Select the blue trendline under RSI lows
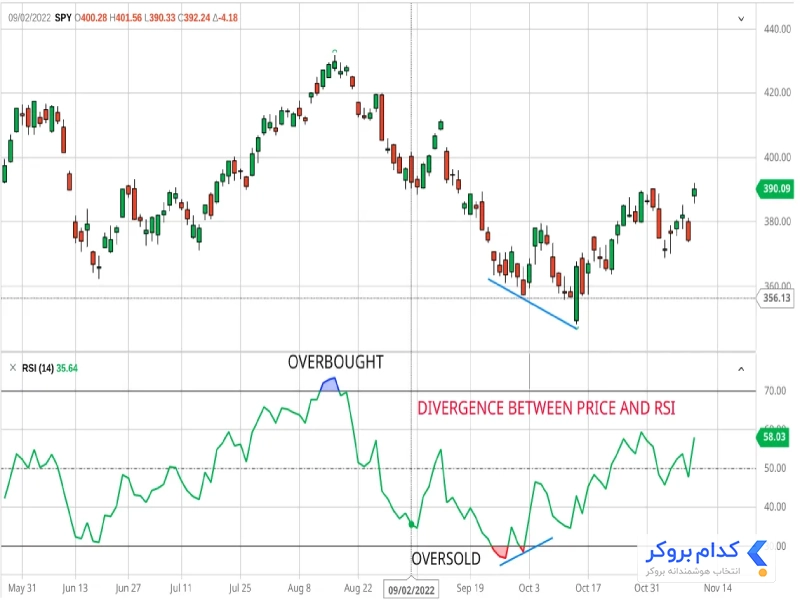This screenshot has height=600, width=800. coord(526,552)
